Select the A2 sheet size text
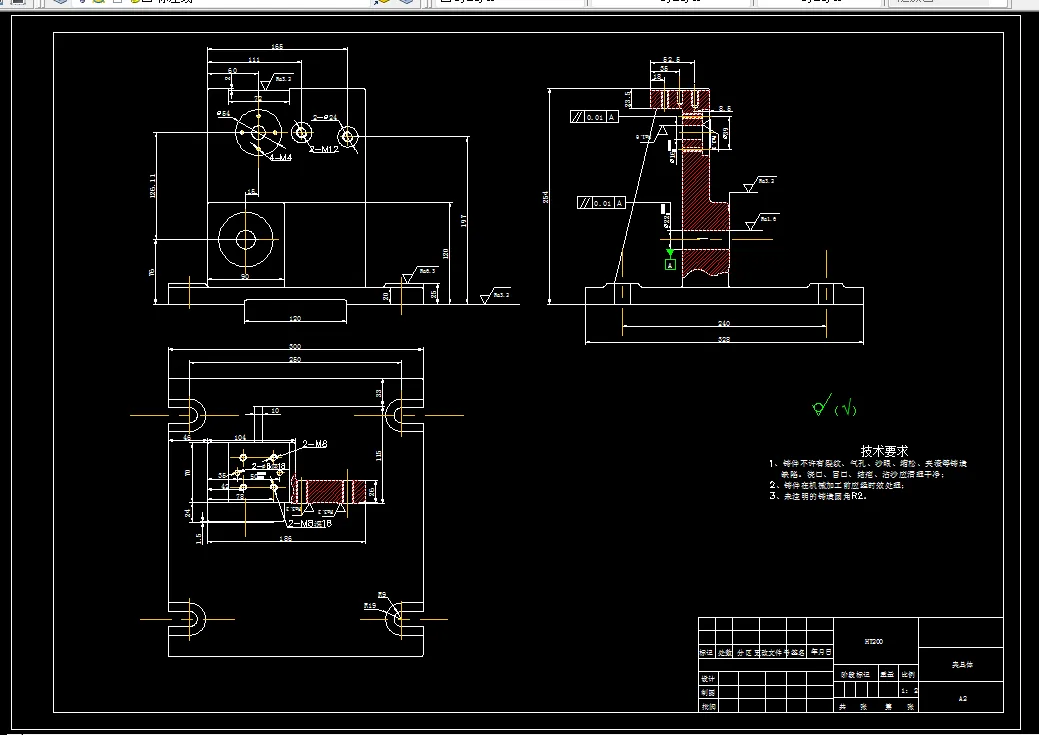1039x735 pixels. [x=963, y=699]
